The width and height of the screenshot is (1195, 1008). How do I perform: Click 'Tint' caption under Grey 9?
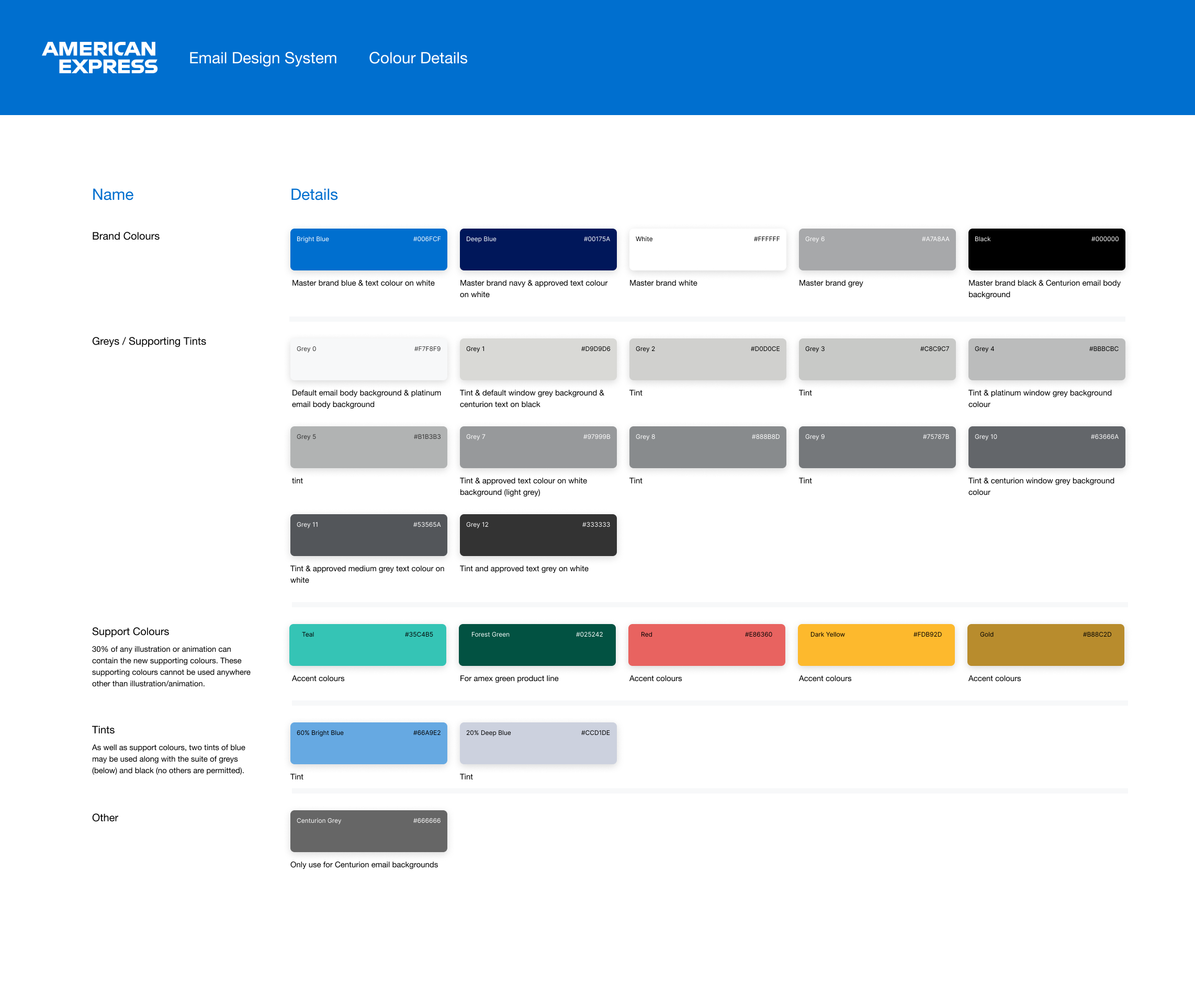(x=805, y=481)
